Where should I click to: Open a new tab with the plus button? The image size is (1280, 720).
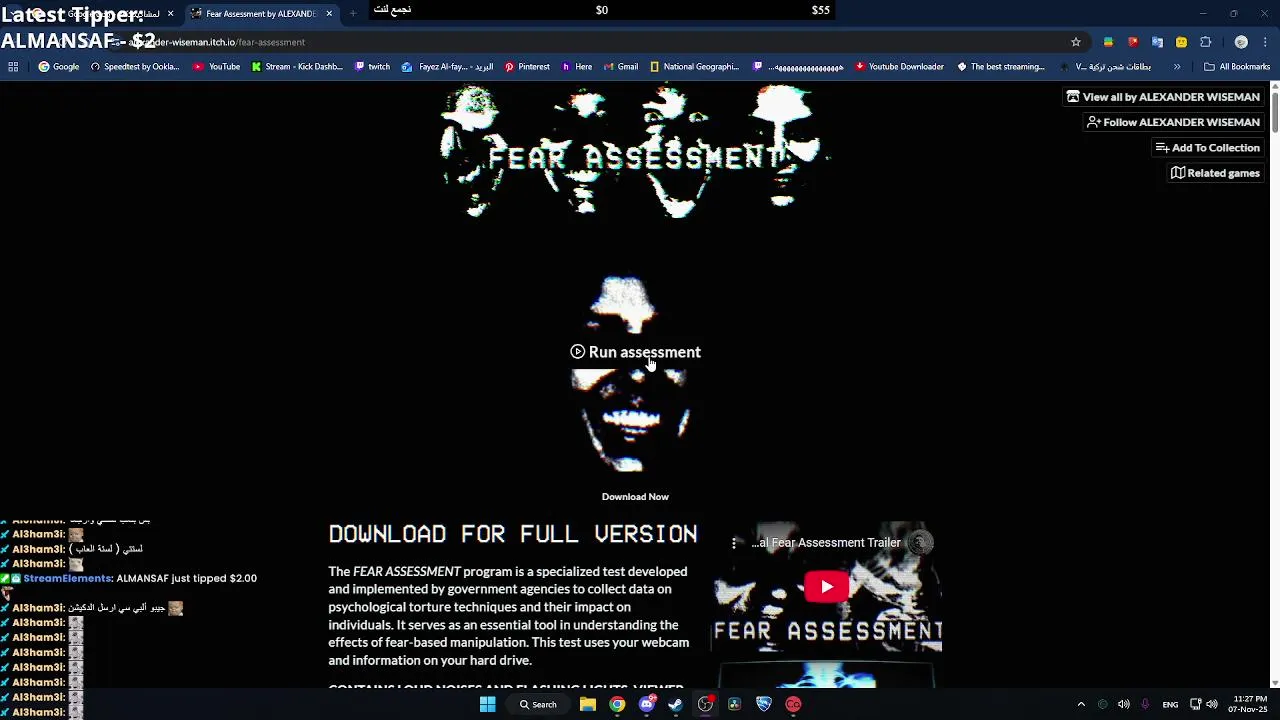(x=353, y=14)
